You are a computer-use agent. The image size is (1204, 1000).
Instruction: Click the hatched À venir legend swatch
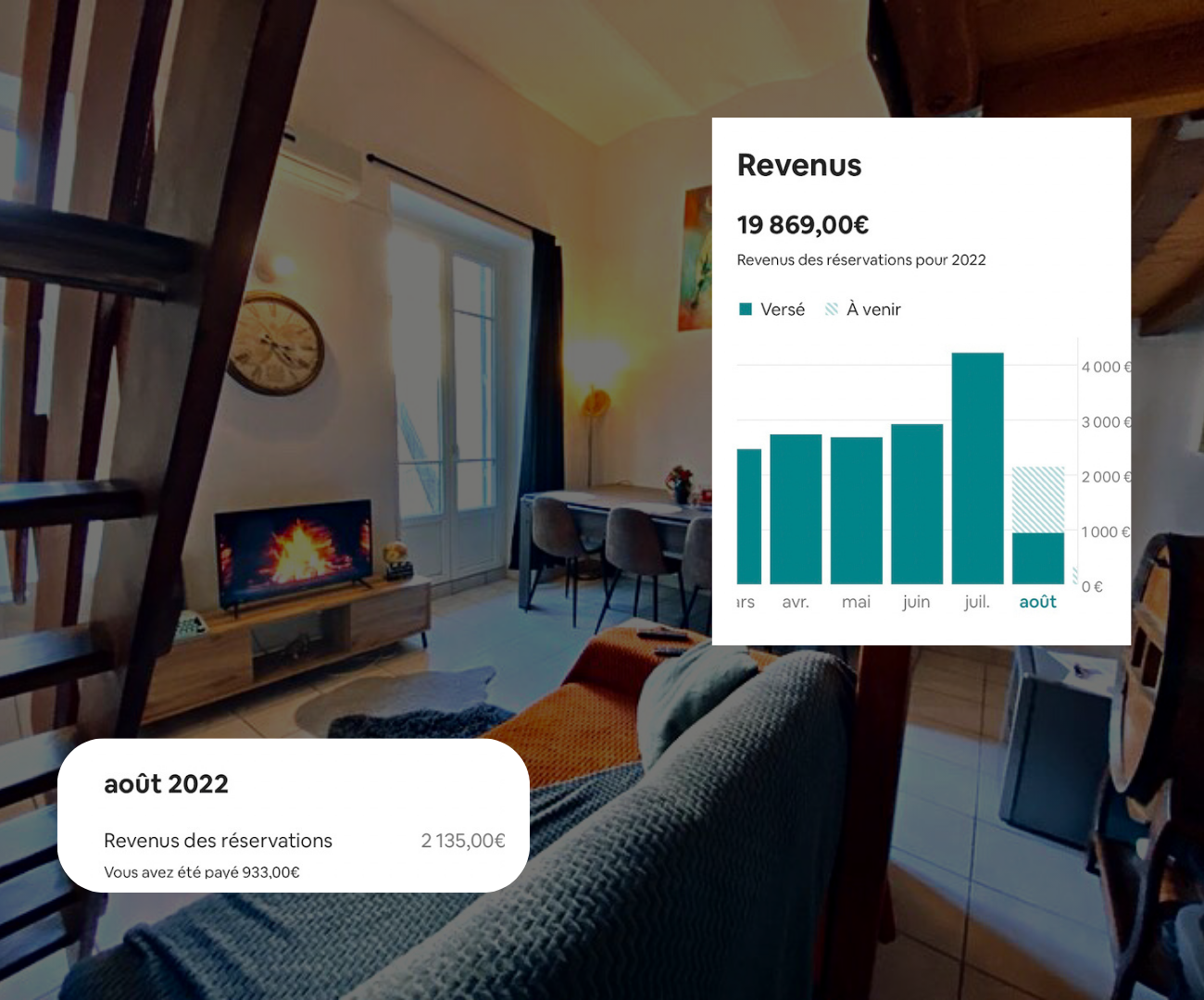(x=832, y=309)
